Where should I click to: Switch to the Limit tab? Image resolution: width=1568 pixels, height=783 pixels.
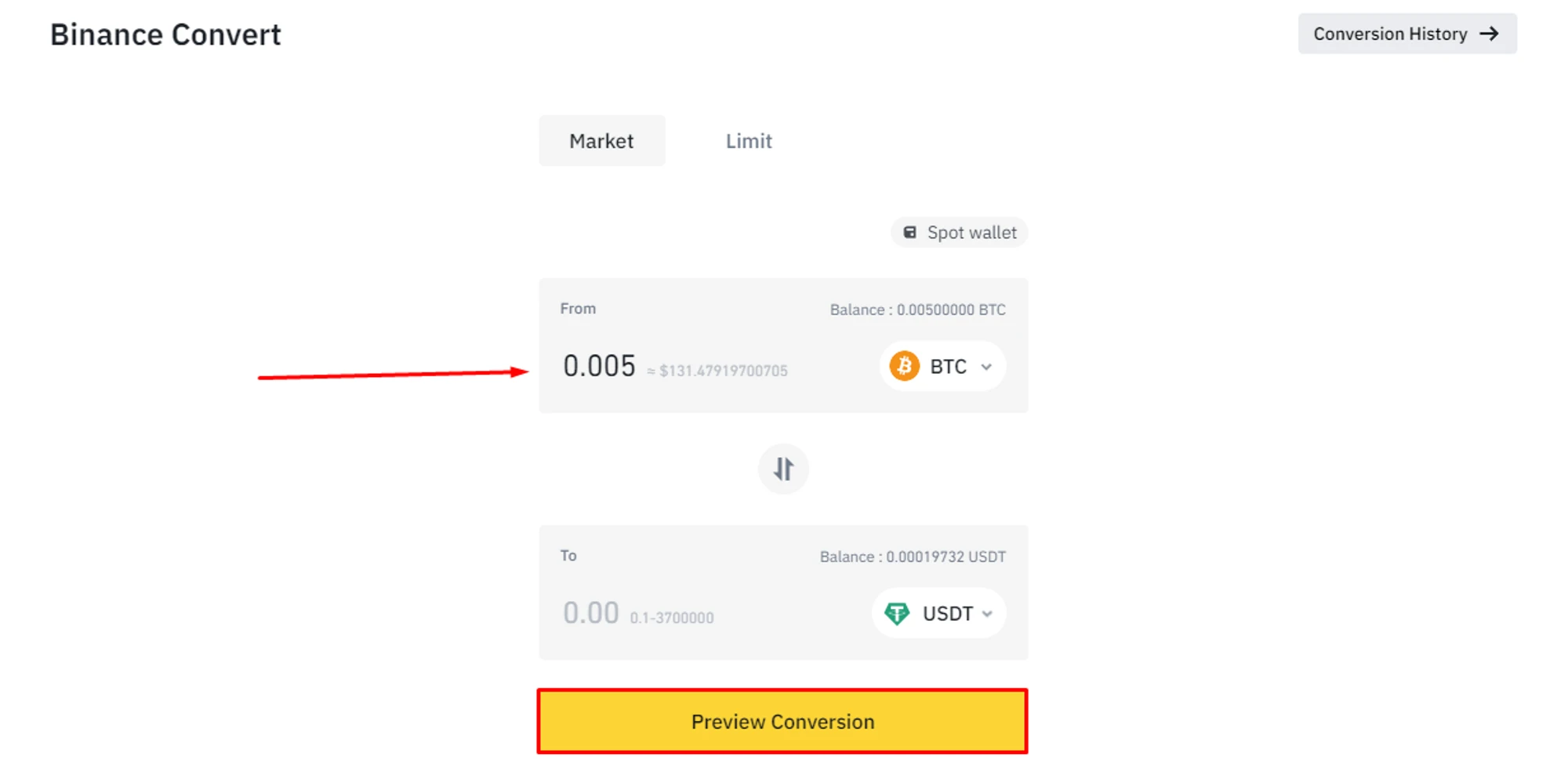[x=748, y=141]
